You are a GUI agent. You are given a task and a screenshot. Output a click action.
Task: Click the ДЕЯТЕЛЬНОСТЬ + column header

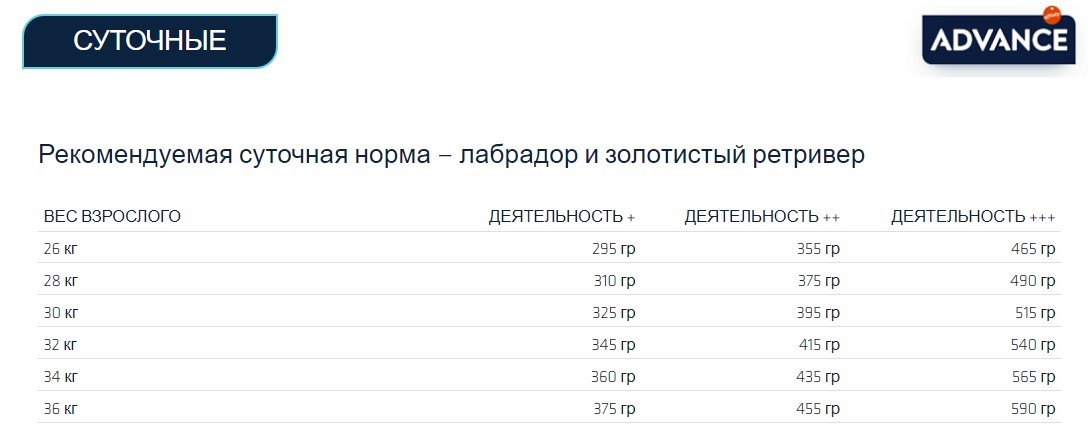pyautogui.click(x=561, y=216)
